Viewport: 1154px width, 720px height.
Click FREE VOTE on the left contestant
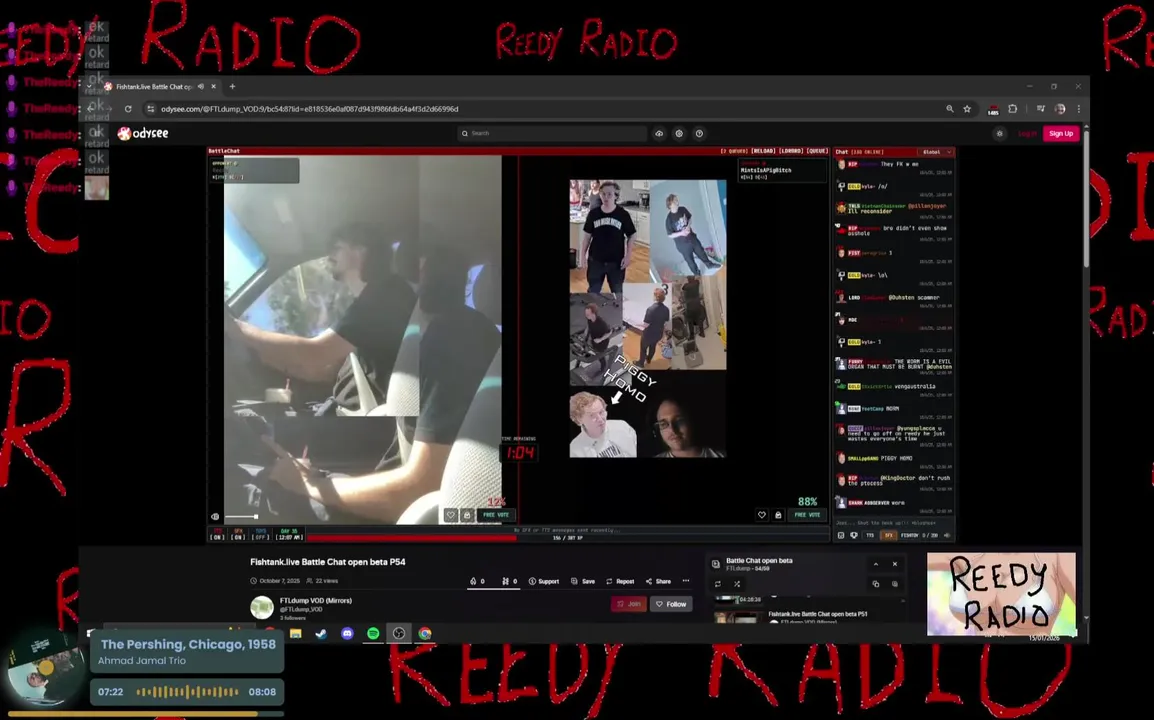496,515
